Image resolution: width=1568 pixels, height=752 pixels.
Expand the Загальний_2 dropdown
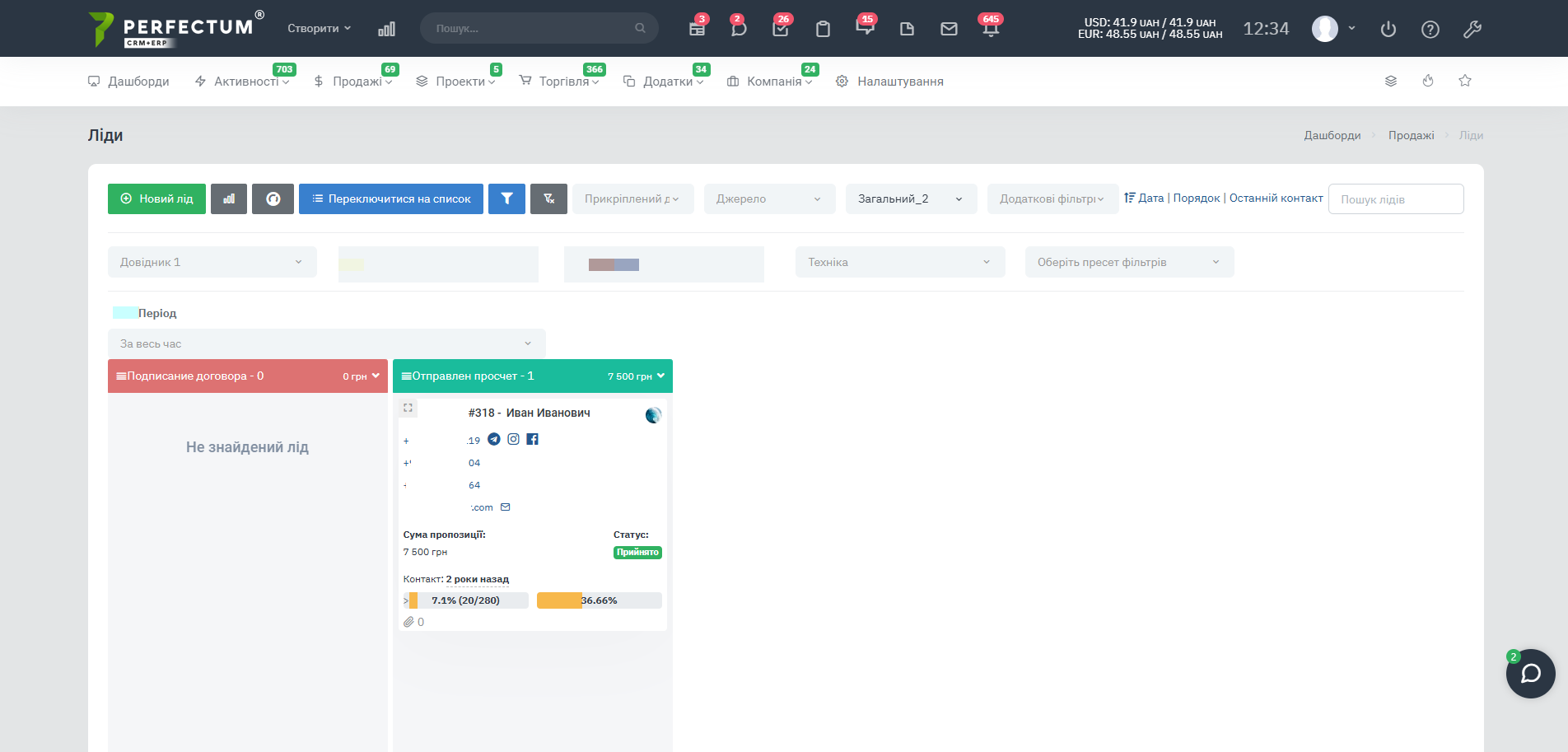911,199
